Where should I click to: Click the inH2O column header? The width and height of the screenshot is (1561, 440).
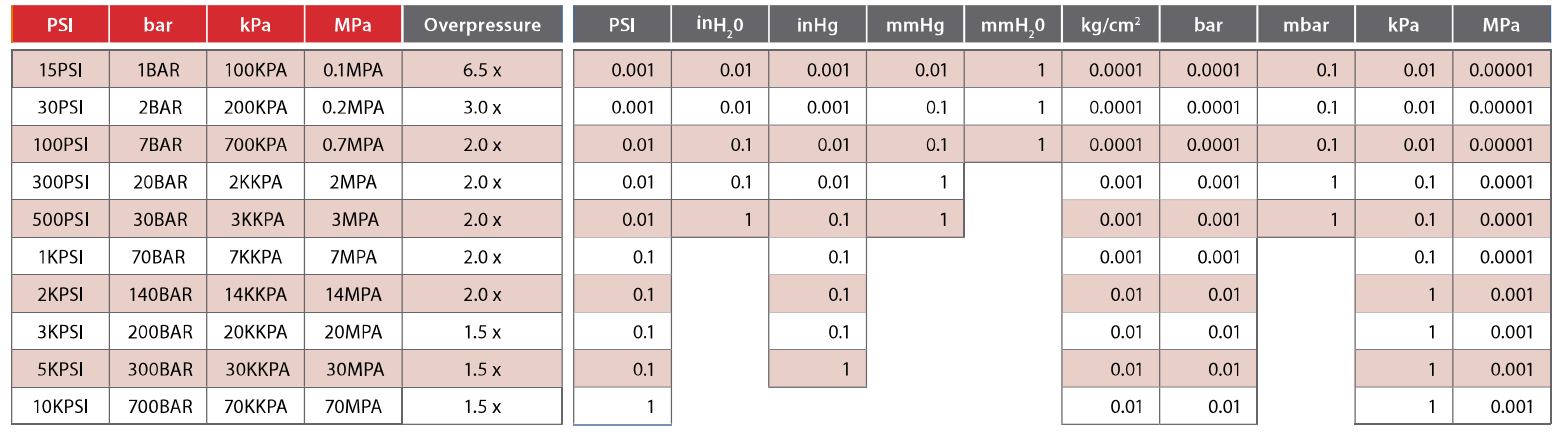click(x=719, y=25)
